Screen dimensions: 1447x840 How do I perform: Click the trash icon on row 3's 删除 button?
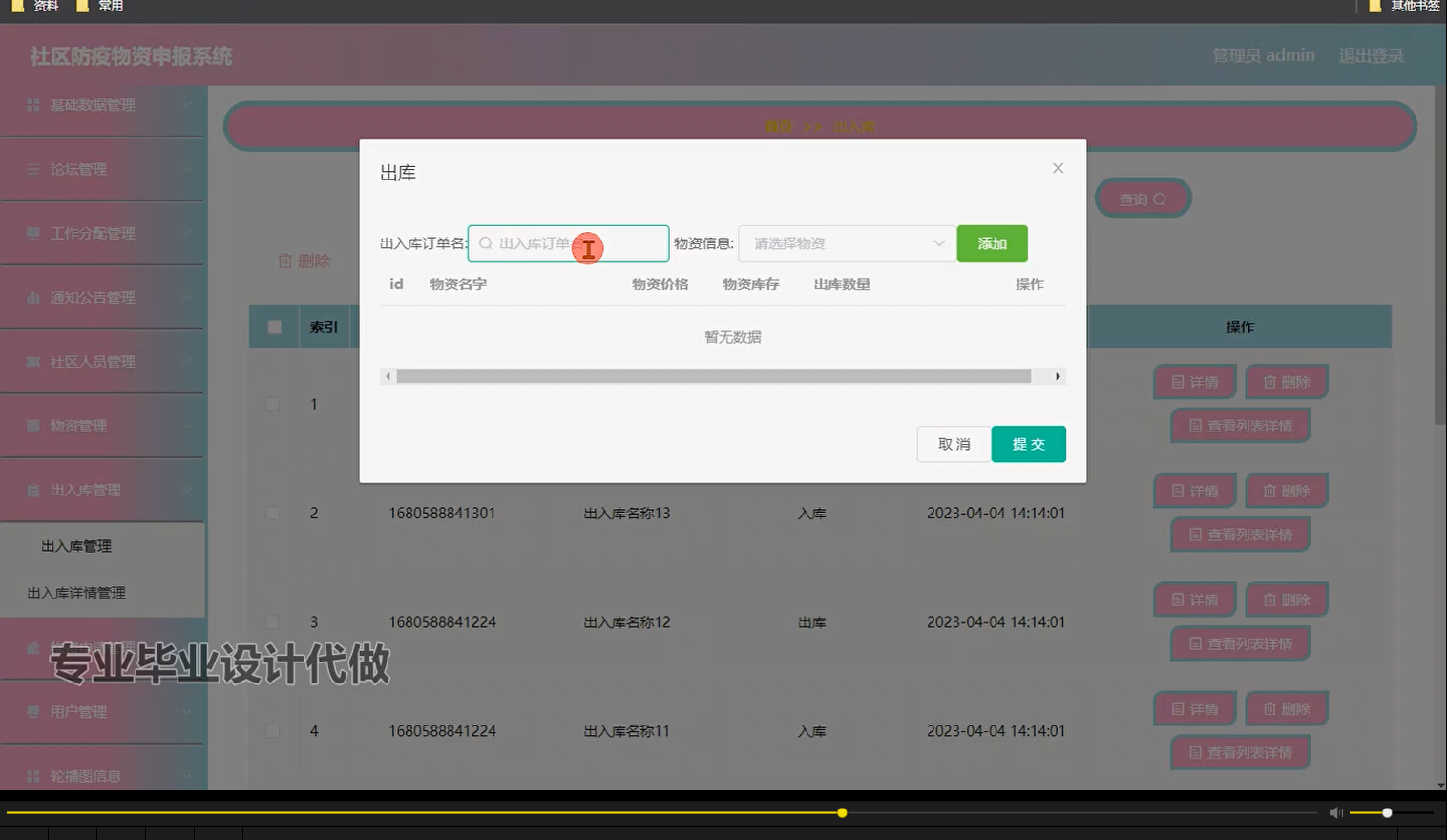point(1269,599)
